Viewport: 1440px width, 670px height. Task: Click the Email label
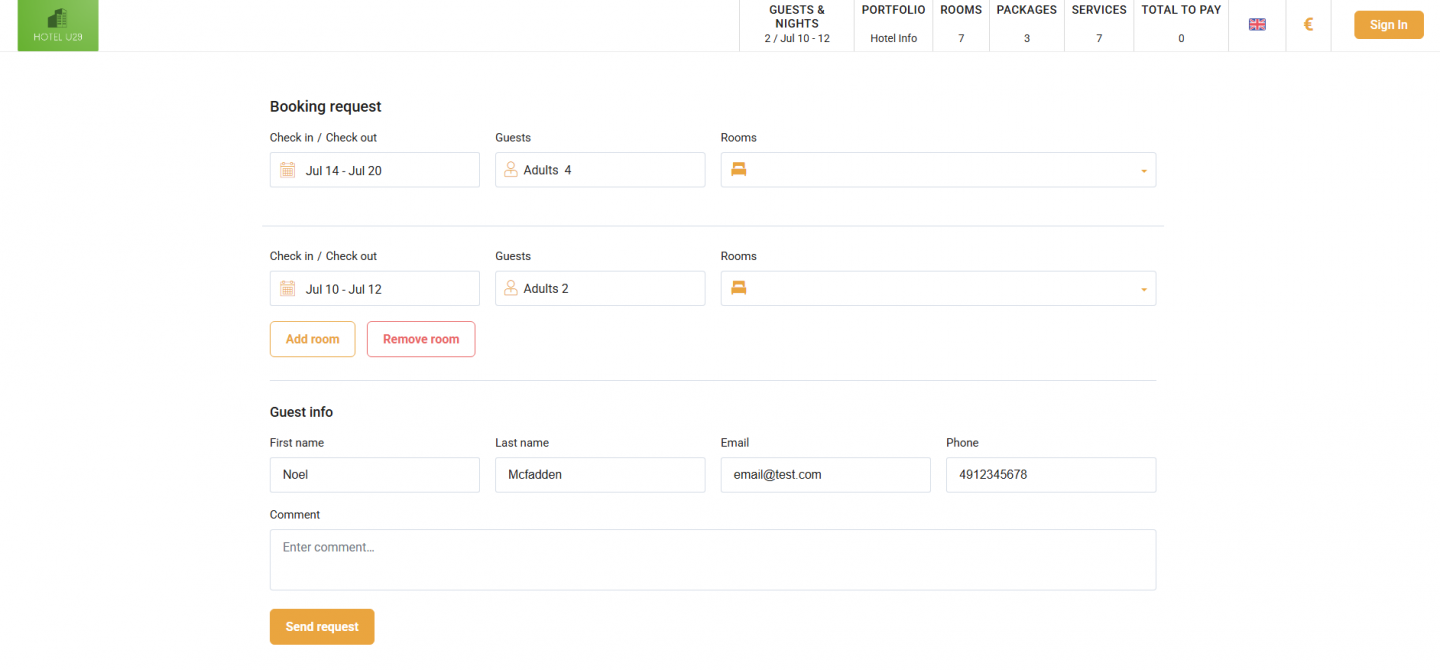[x=735, y=443]
